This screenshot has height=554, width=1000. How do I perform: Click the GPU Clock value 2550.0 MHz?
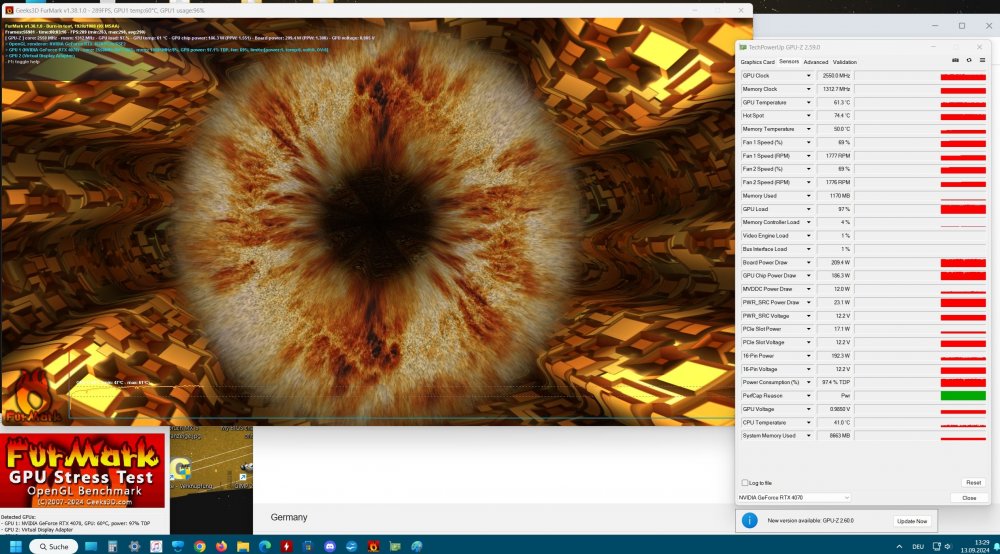(x=835, y=76)
